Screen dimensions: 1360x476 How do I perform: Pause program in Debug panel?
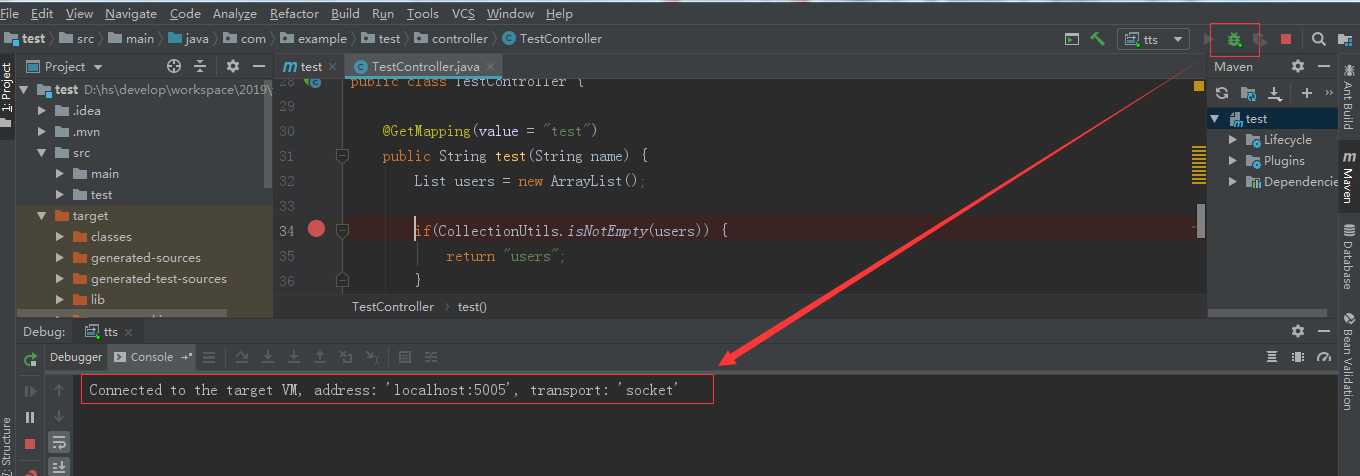pos(30,417)
